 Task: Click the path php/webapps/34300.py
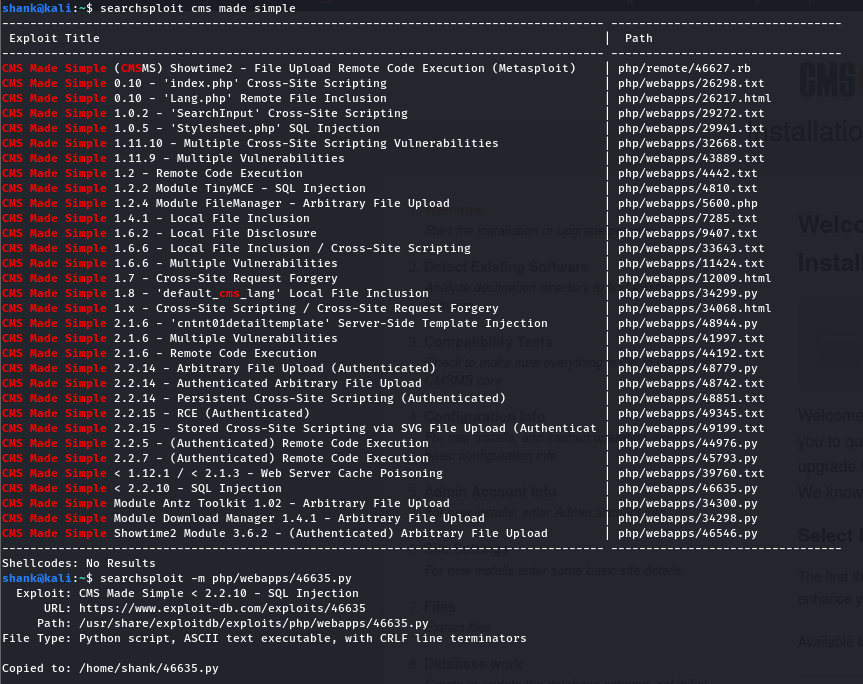point(687,503)
